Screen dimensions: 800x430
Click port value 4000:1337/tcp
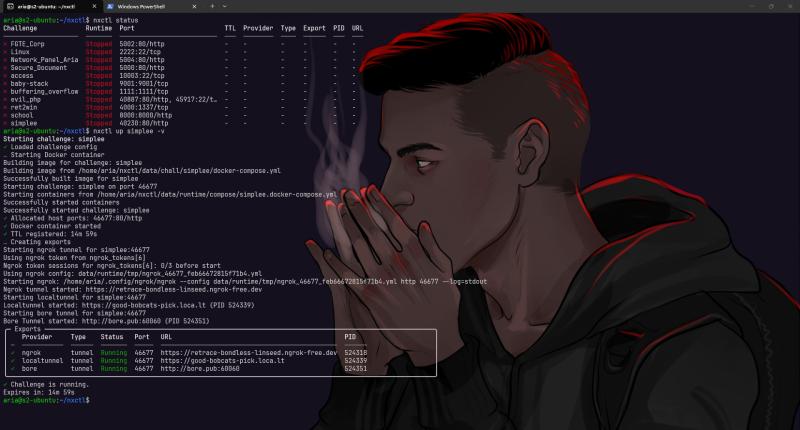tap(144, 107)
